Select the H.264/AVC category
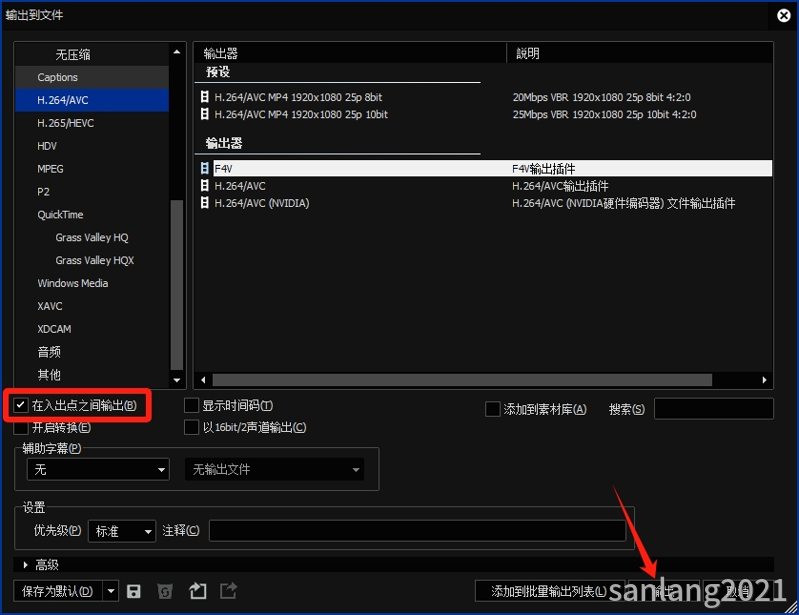799x615 pixels. tap(92, 100)
